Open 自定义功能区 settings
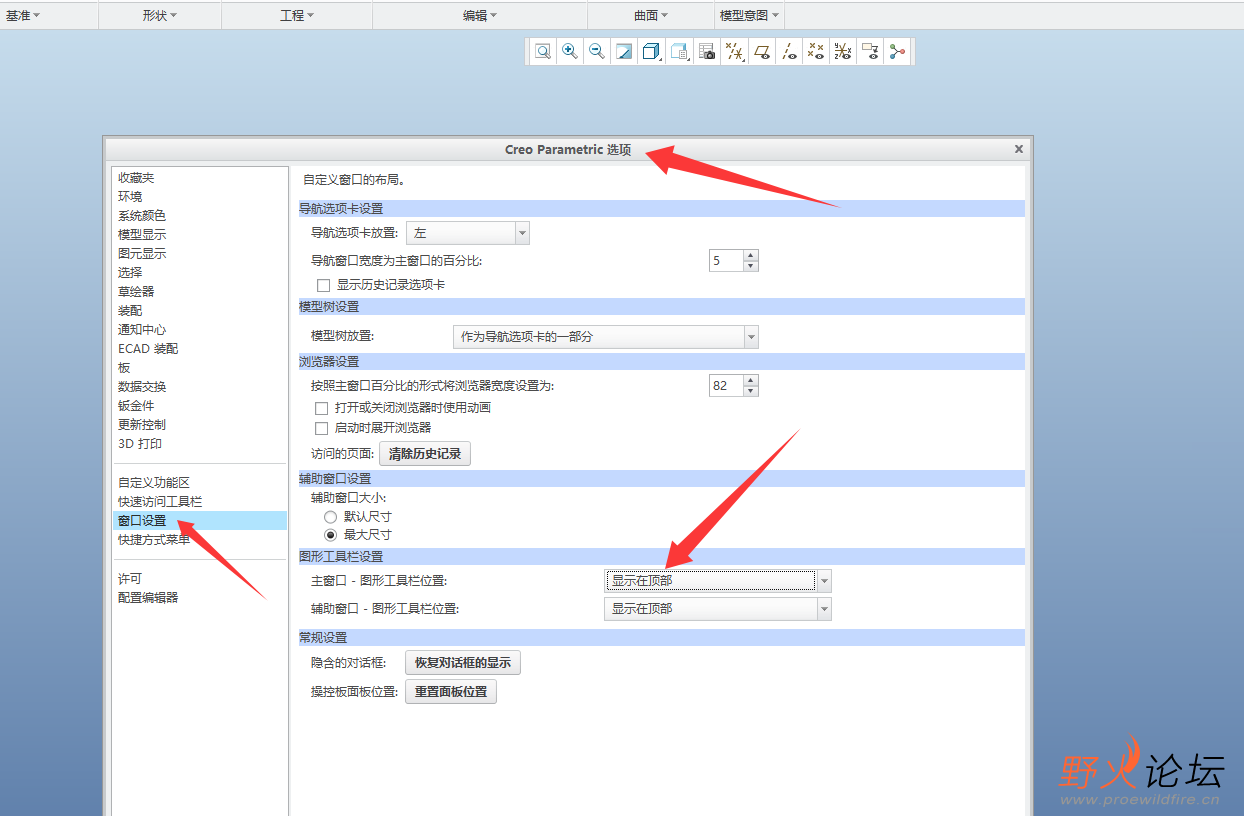 [x=154, y=483]
